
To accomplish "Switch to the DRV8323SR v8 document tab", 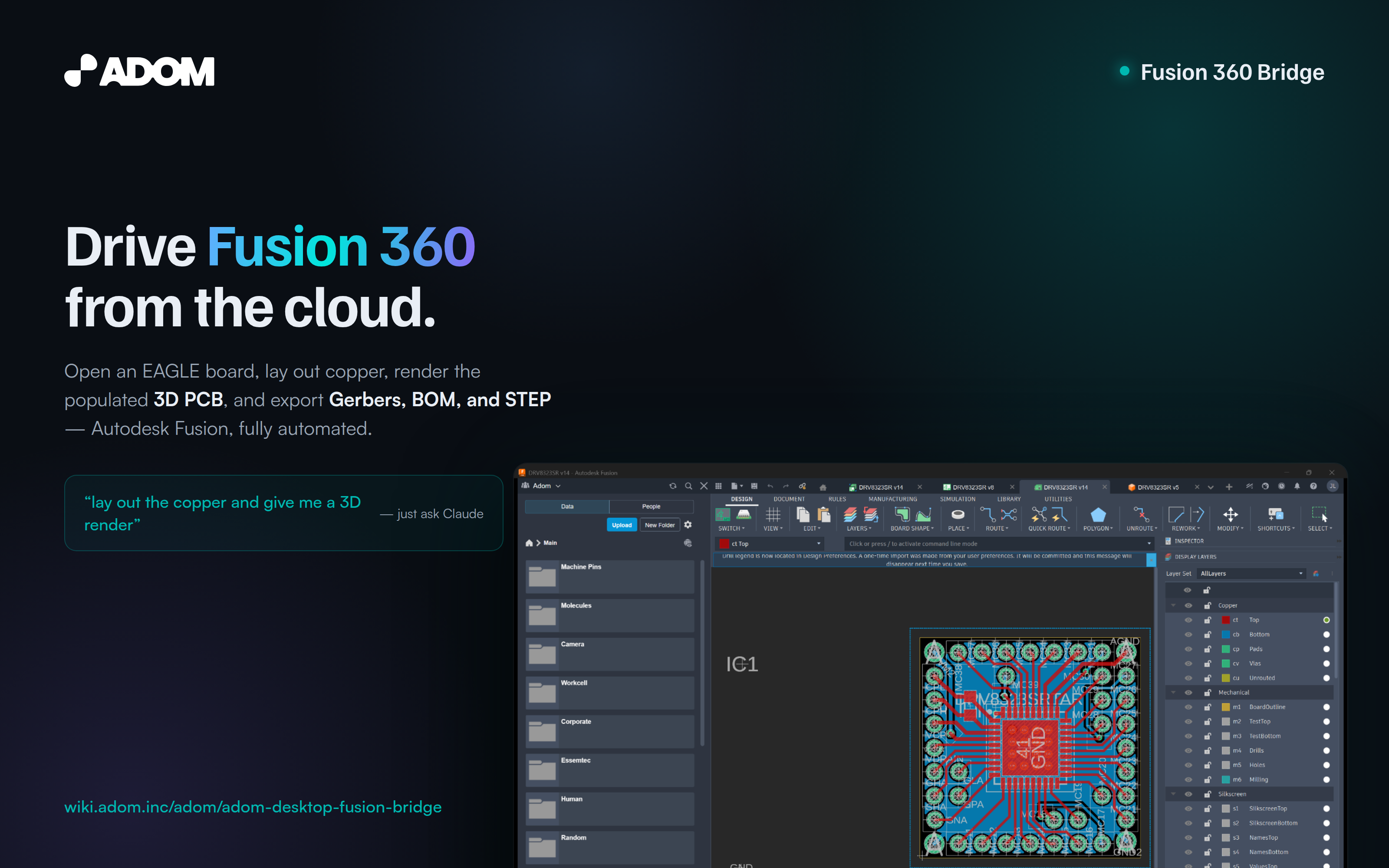I will (x=973, y=487).
